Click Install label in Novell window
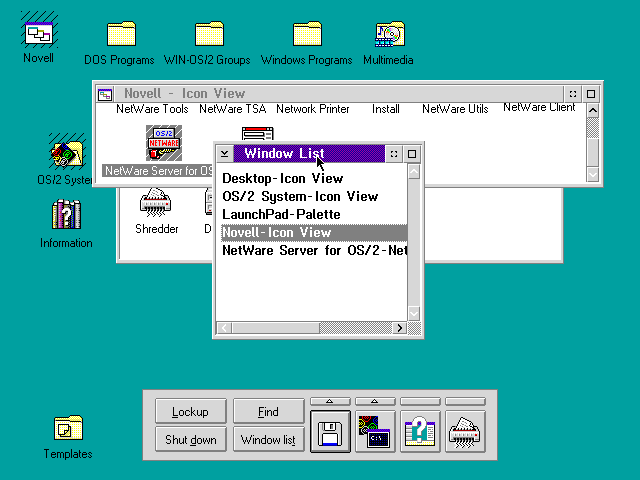640x480 pixels. (386, 109)
